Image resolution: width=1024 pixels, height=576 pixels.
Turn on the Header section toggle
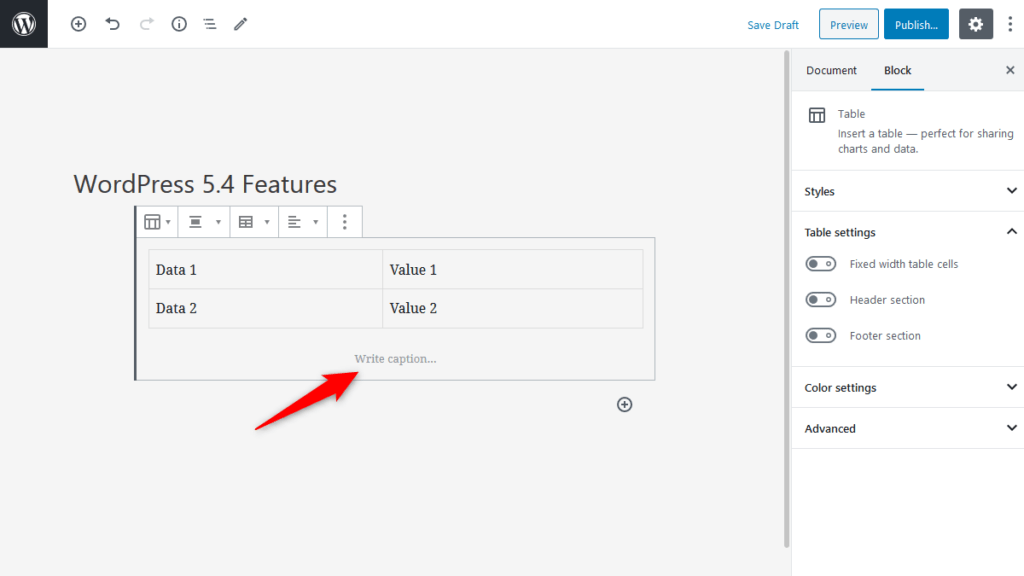click(820, 300)
